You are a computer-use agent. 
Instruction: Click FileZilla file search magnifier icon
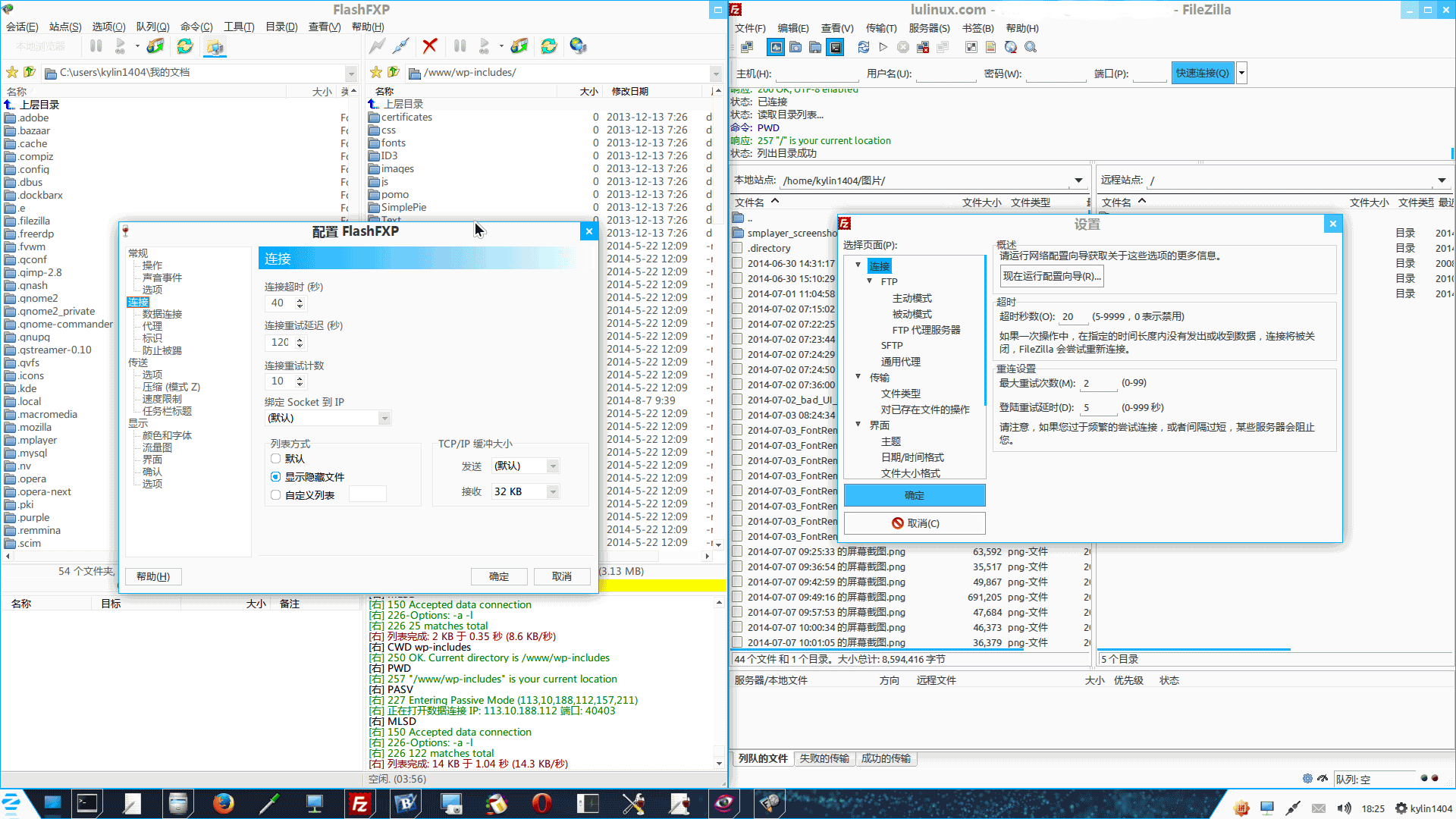tap(1031, 47)
